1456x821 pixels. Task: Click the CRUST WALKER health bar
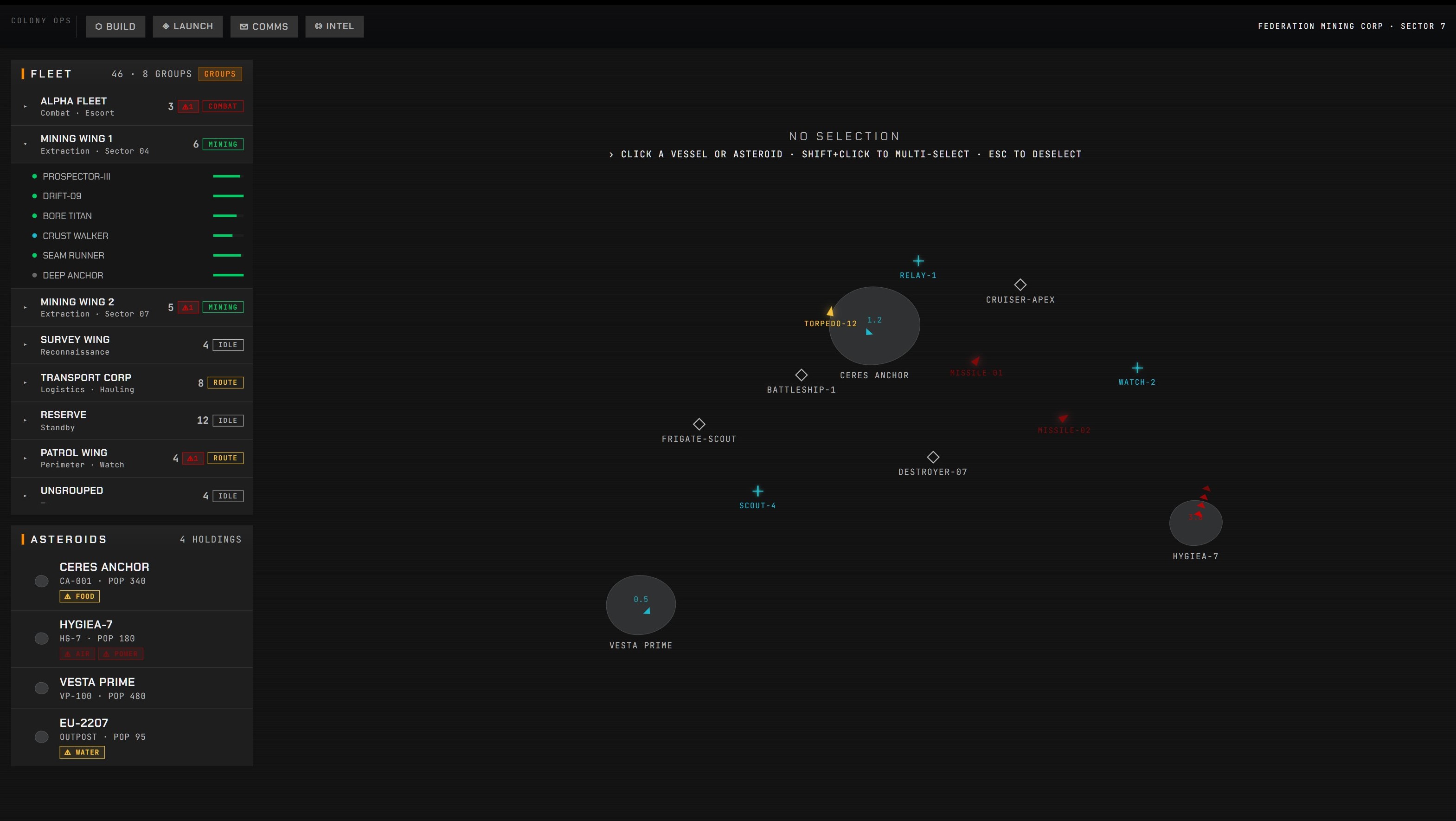(x=228, y=236)
